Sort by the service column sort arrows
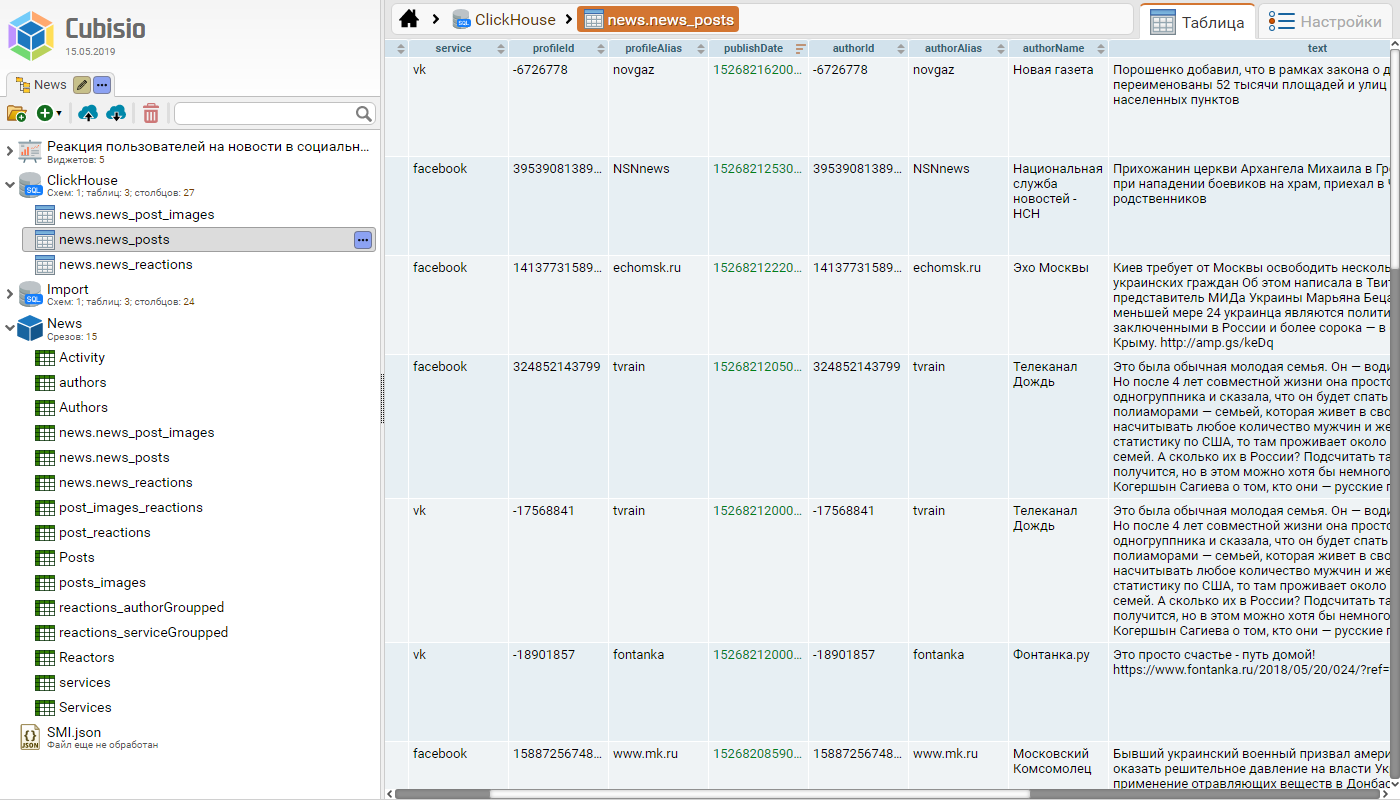This screenshot has height=800, width=1400. coord(501,48)
